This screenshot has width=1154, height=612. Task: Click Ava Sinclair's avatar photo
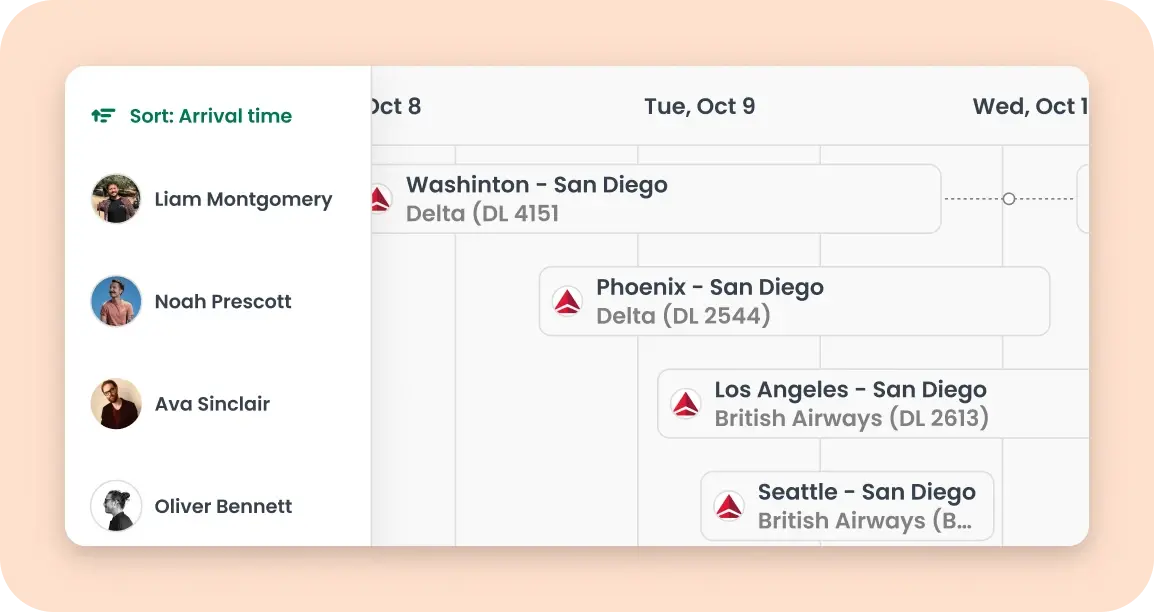[116, 404]
